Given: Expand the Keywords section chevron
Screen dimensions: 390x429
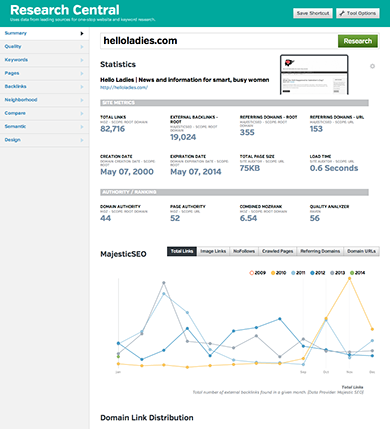Looking at the screenshot, I should [x=82, y=60].
